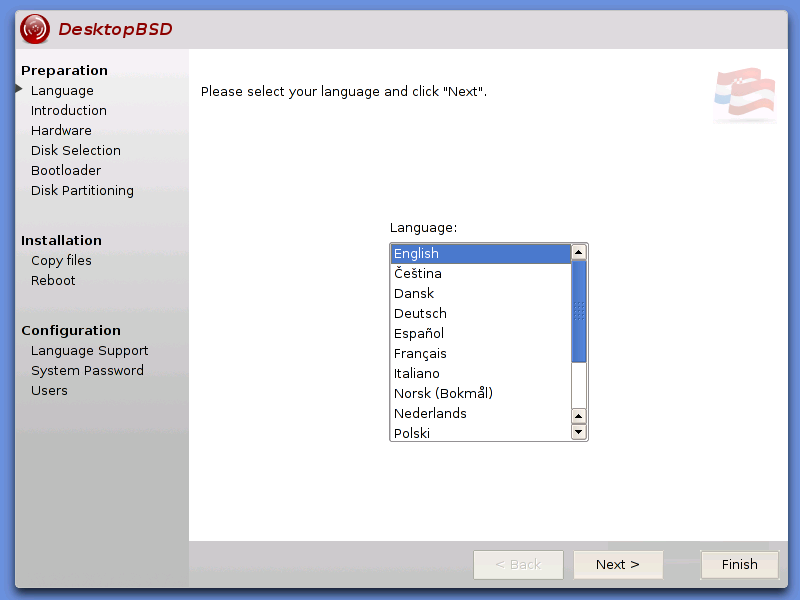Pick Français in the language list
The height and width of the screenshot is (600, 800).
(481, 353)
